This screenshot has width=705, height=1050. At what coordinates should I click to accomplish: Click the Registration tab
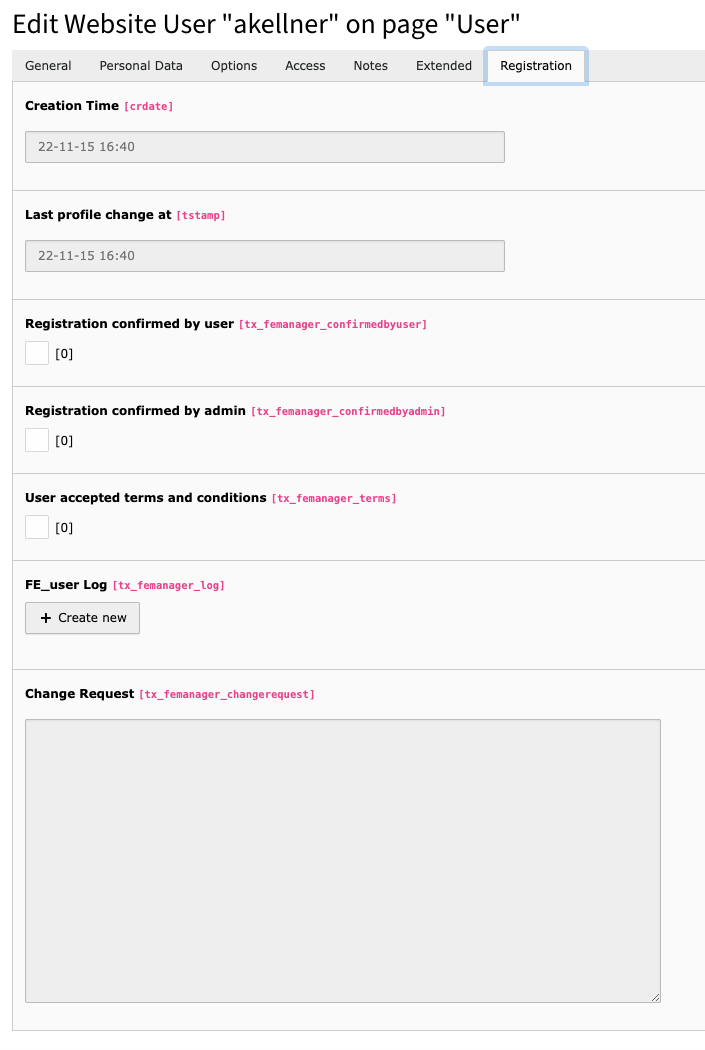[x=536, y=66]
